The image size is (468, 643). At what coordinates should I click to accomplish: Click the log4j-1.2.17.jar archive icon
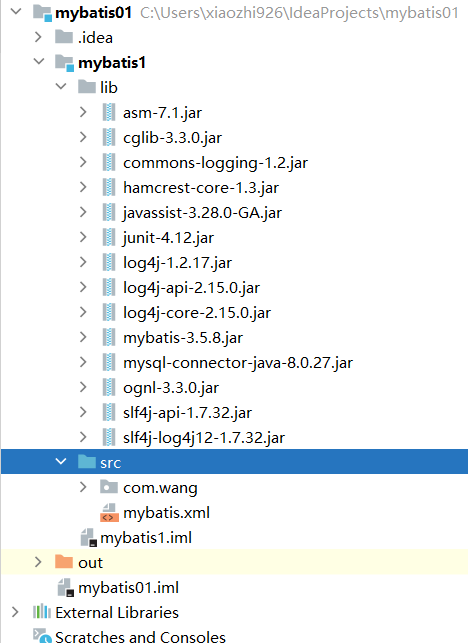pos(109,262)
